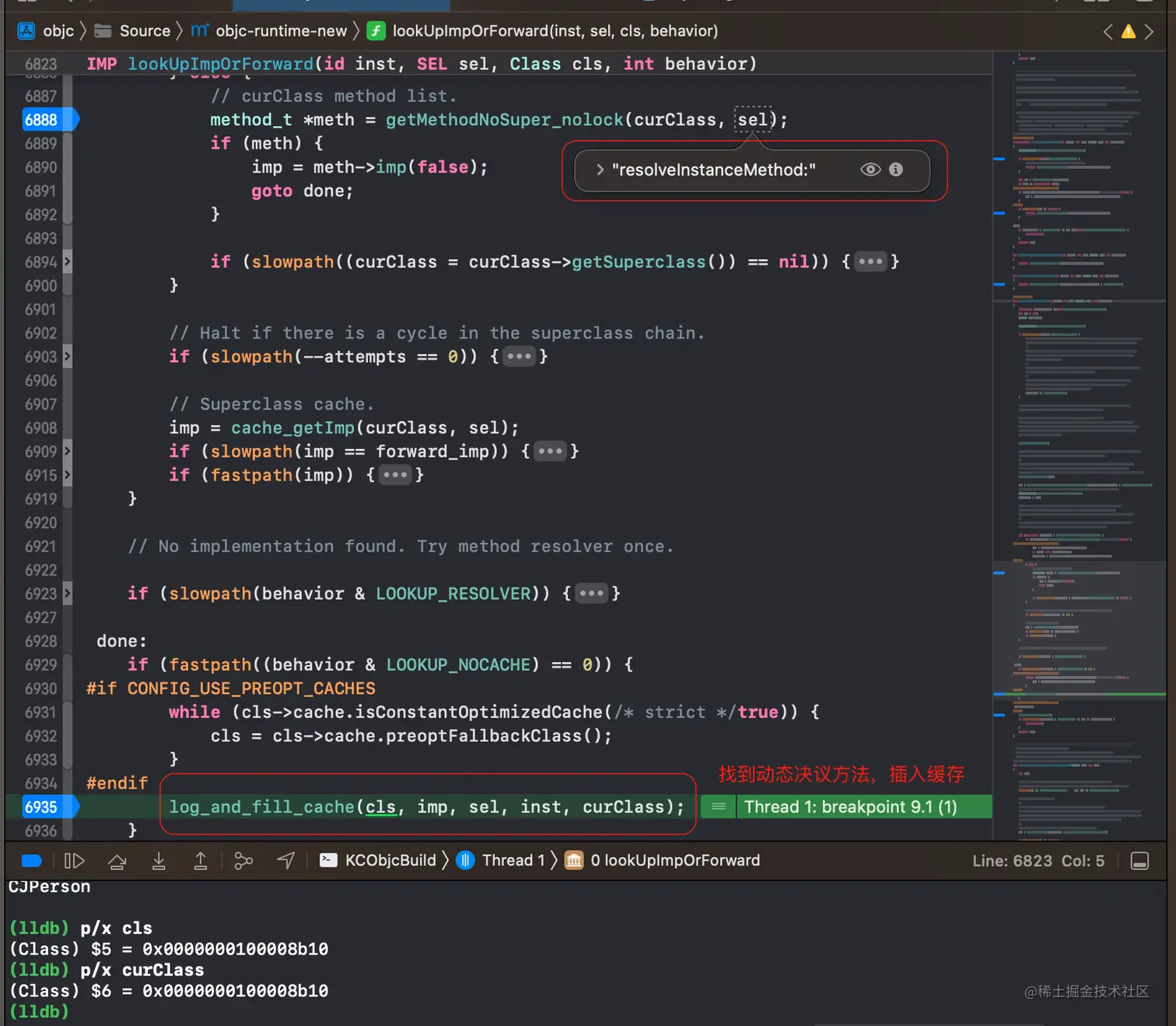Open the 0 lookUpImpOrForward stack frame selector
The image size is (1176, 1026).
pyautogui.click(x=675, y=860)
